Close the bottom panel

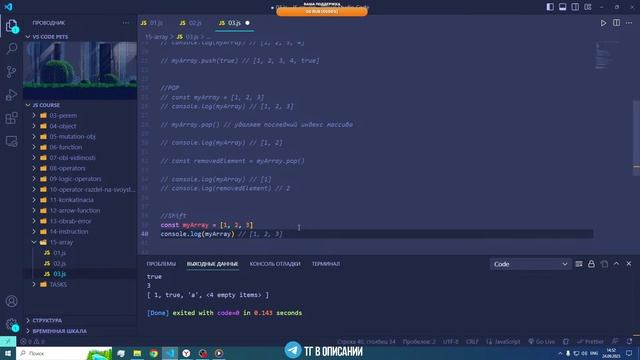629,264
